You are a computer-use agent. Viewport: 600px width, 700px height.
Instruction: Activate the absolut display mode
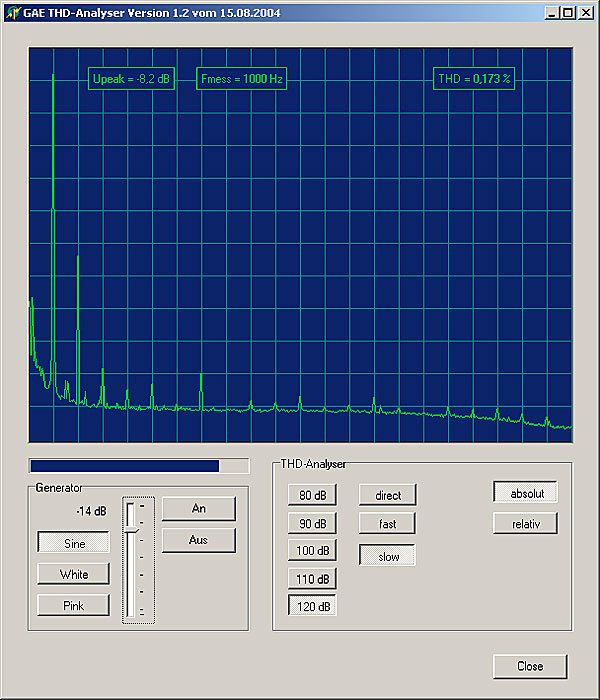pos(525,493)
